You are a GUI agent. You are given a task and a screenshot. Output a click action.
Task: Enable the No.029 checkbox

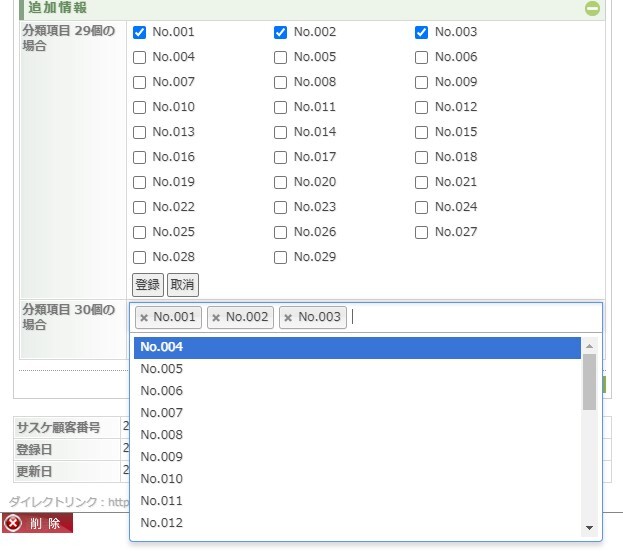coord(281,257)
